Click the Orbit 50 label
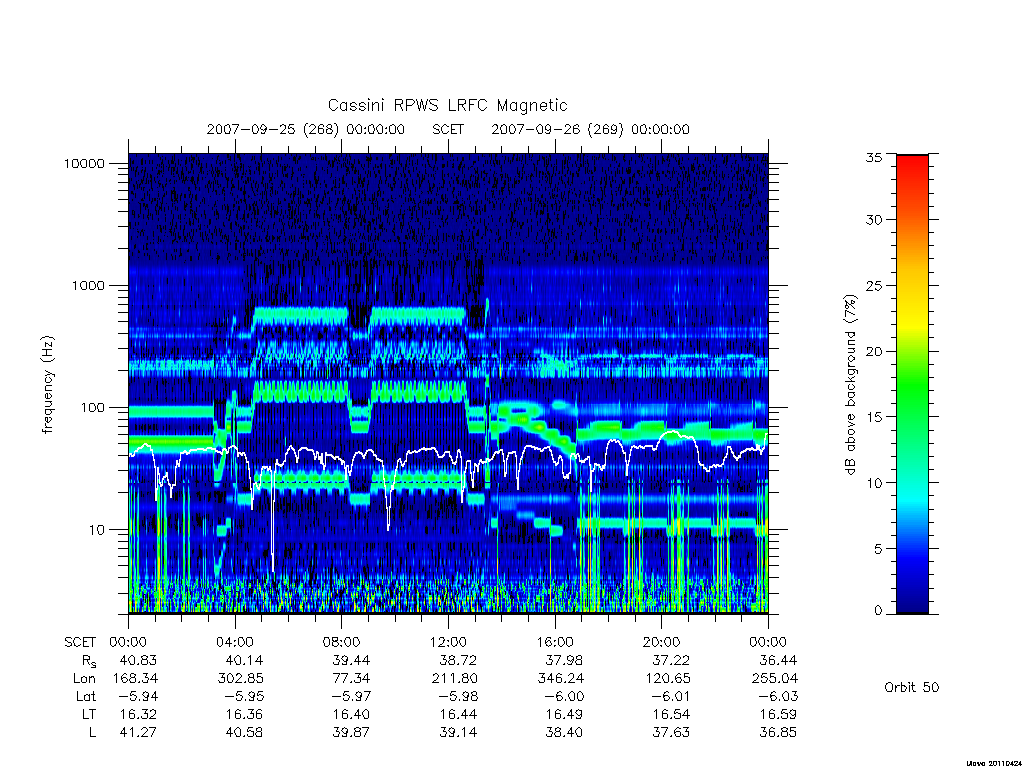This screenshot has width=1024, height=768. coord(912,687)
